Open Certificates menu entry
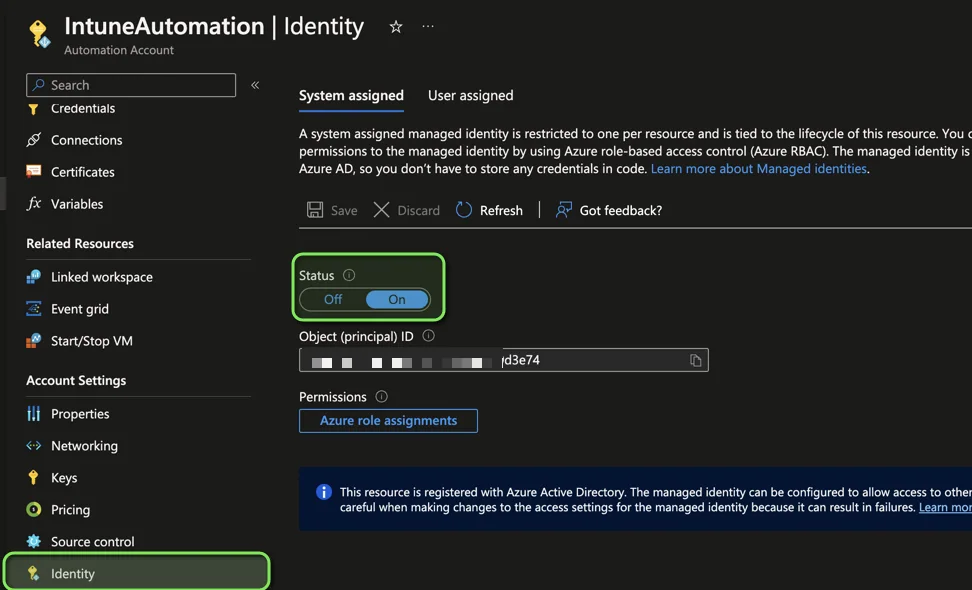Viewport: 972px width, 590px height. click(82, 172)
